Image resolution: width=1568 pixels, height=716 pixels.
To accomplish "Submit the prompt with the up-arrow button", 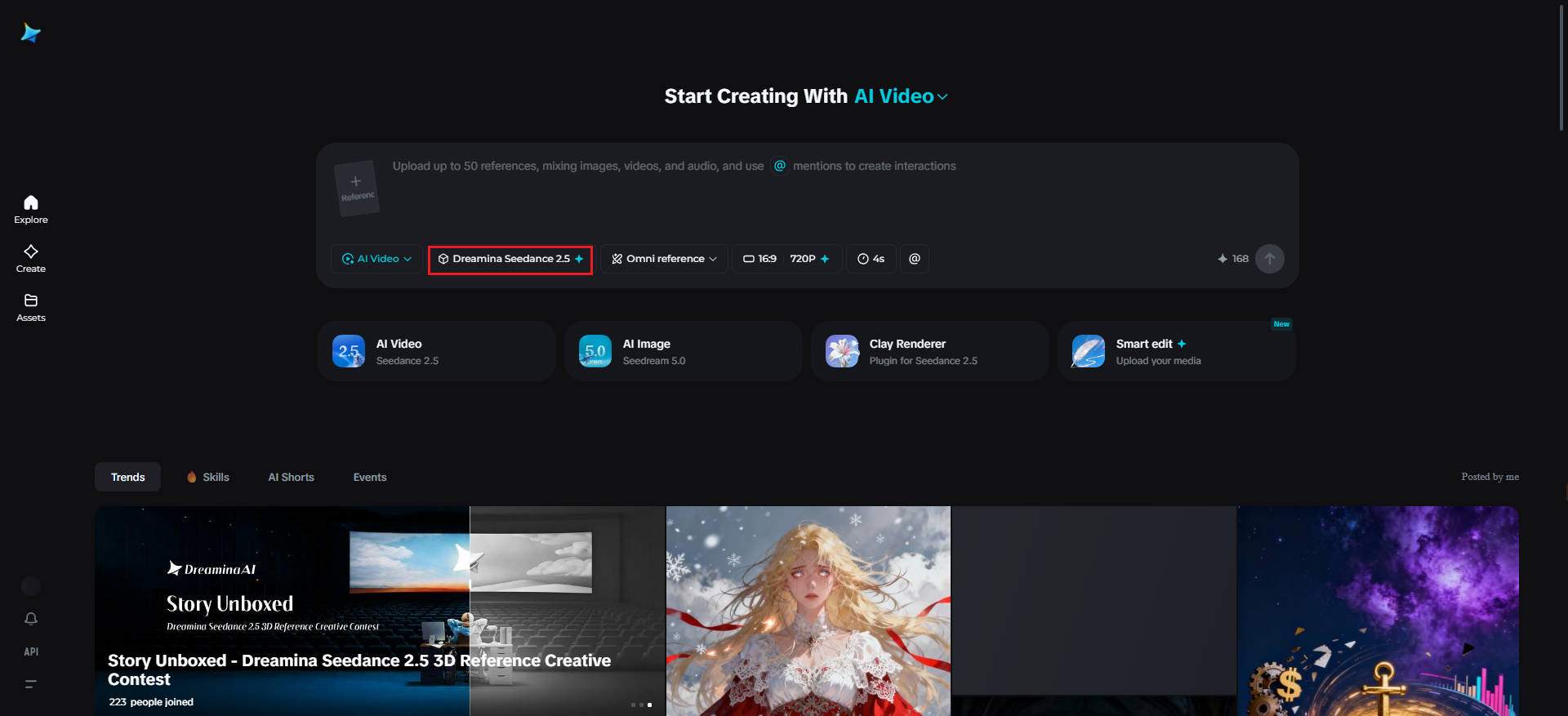I will 1269,259.
